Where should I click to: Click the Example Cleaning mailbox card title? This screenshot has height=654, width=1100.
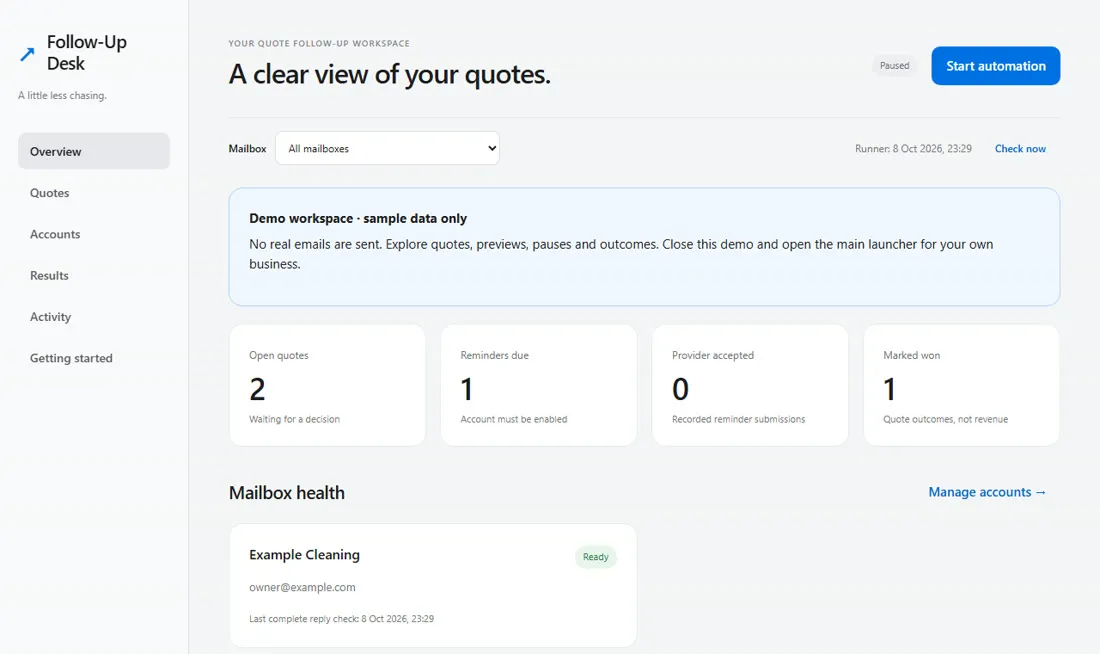304,554
